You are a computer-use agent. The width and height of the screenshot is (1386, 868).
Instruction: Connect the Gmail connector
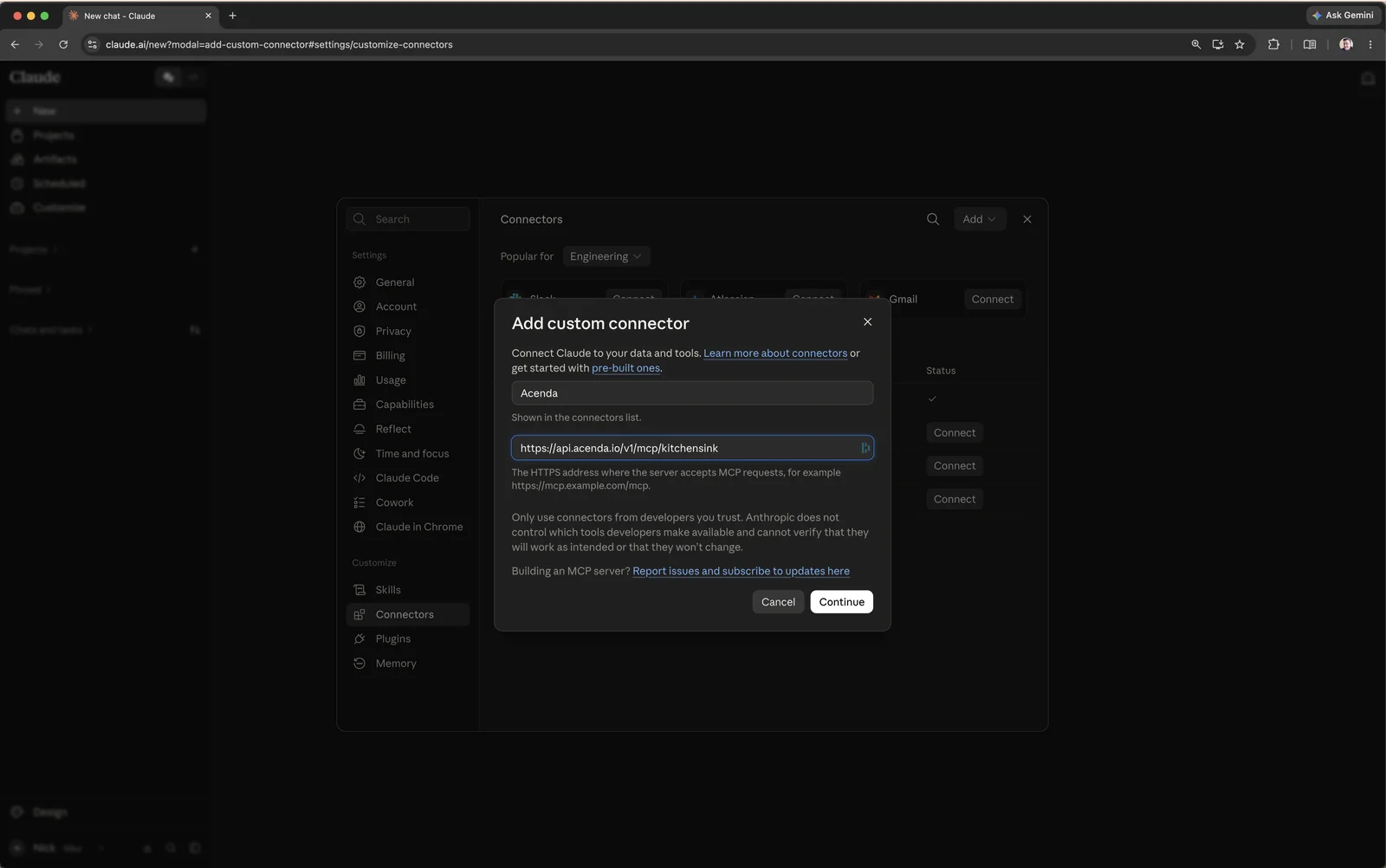(992, 299)
